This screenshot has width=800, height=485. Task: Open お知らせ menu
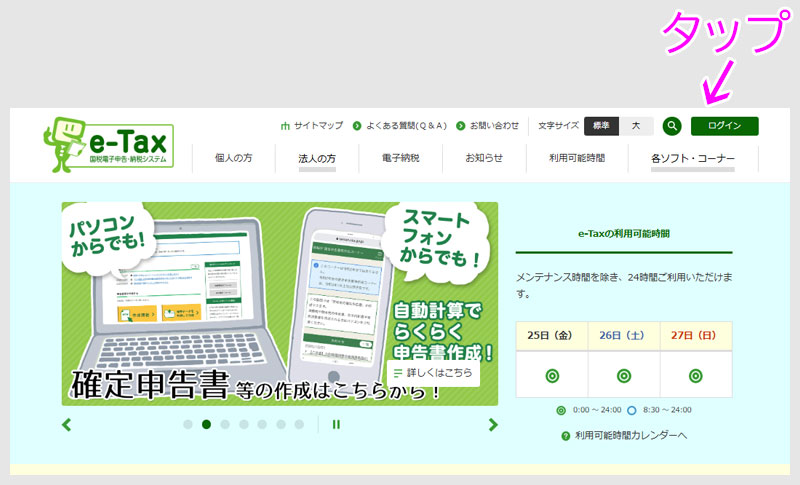(x=484, y=158)
